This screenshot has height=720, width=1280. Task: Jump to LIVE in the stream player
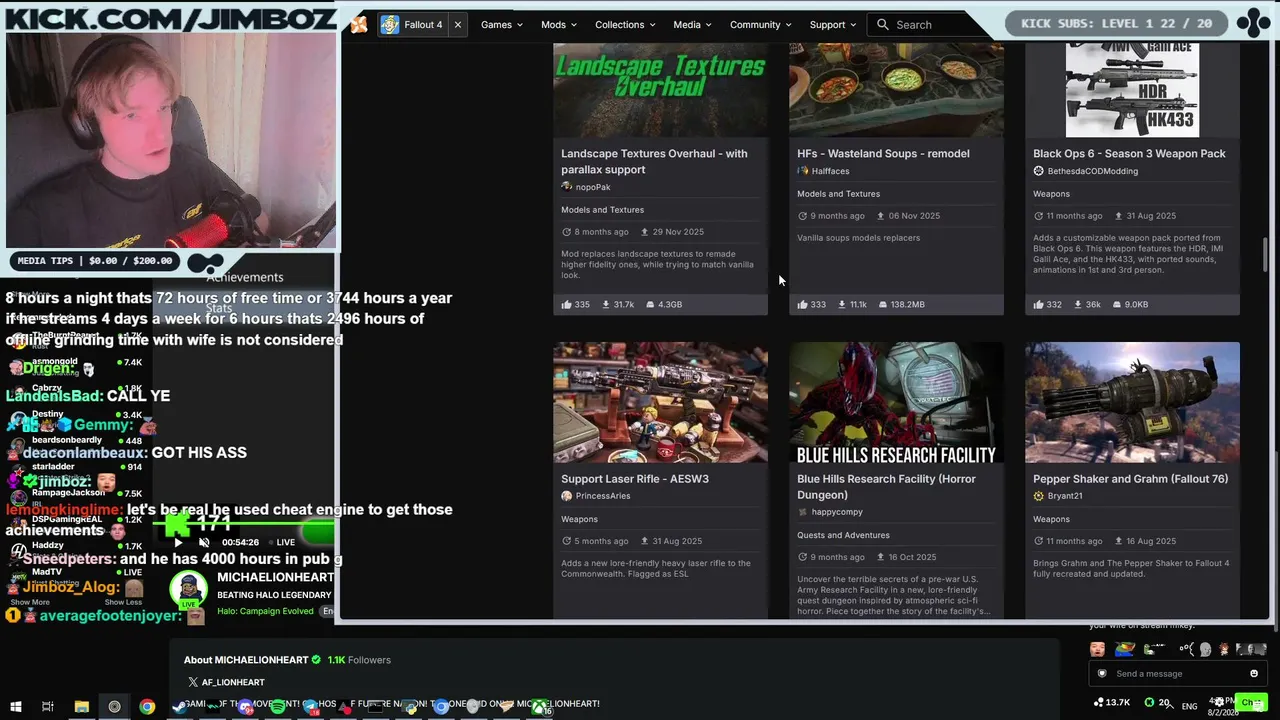283,542
